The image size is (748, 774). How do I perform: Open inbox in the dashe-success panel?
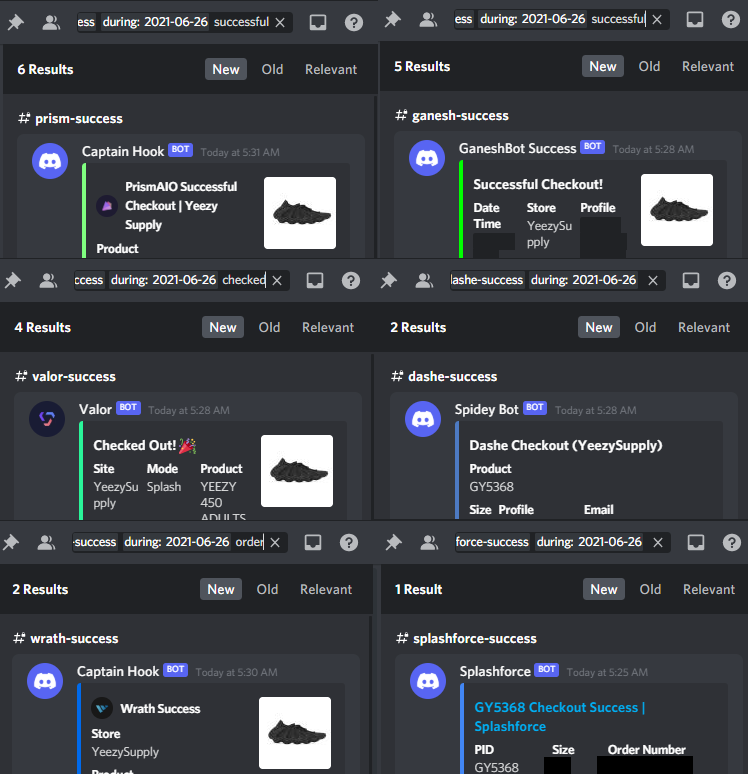coord(691,280)
